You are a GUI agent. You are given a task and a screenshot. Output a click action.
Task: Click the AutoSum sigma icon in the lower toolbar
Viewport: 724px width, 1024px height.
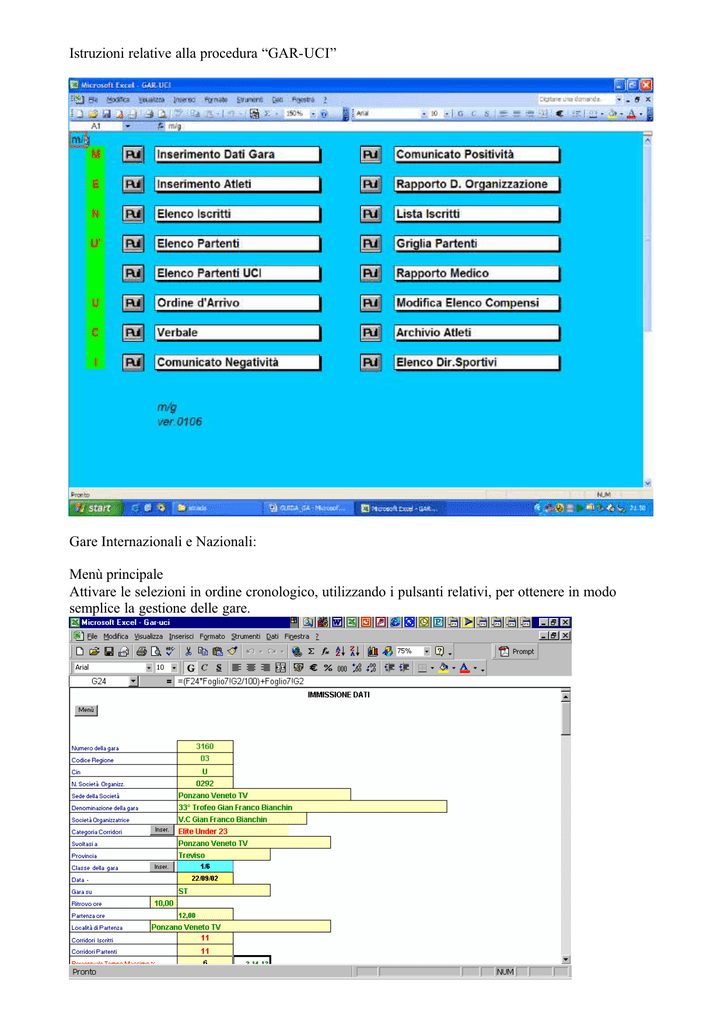pos(311,651)
